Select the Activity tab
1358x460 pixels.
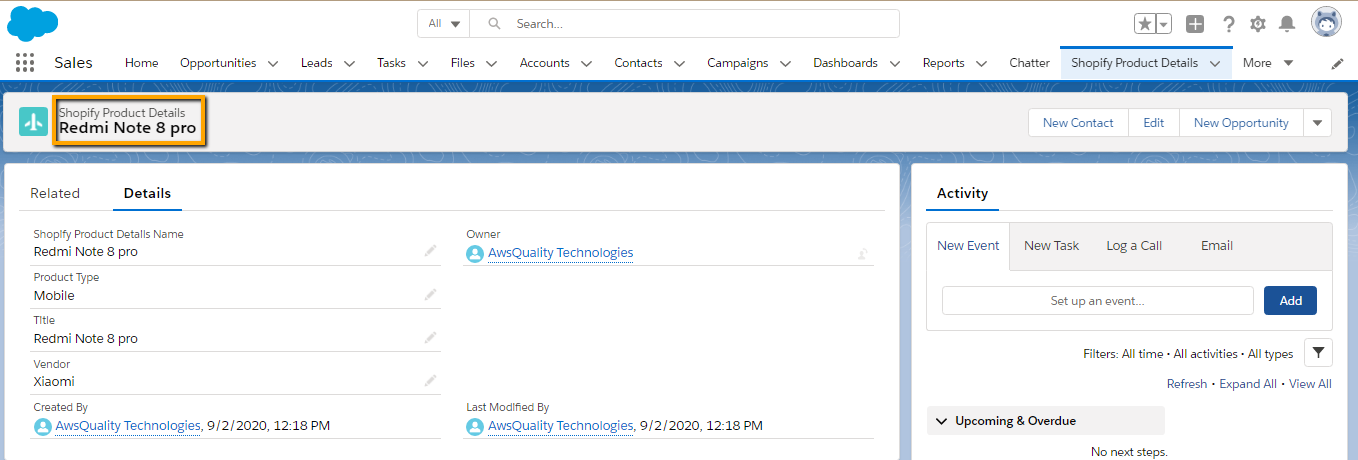click(962, 193)
